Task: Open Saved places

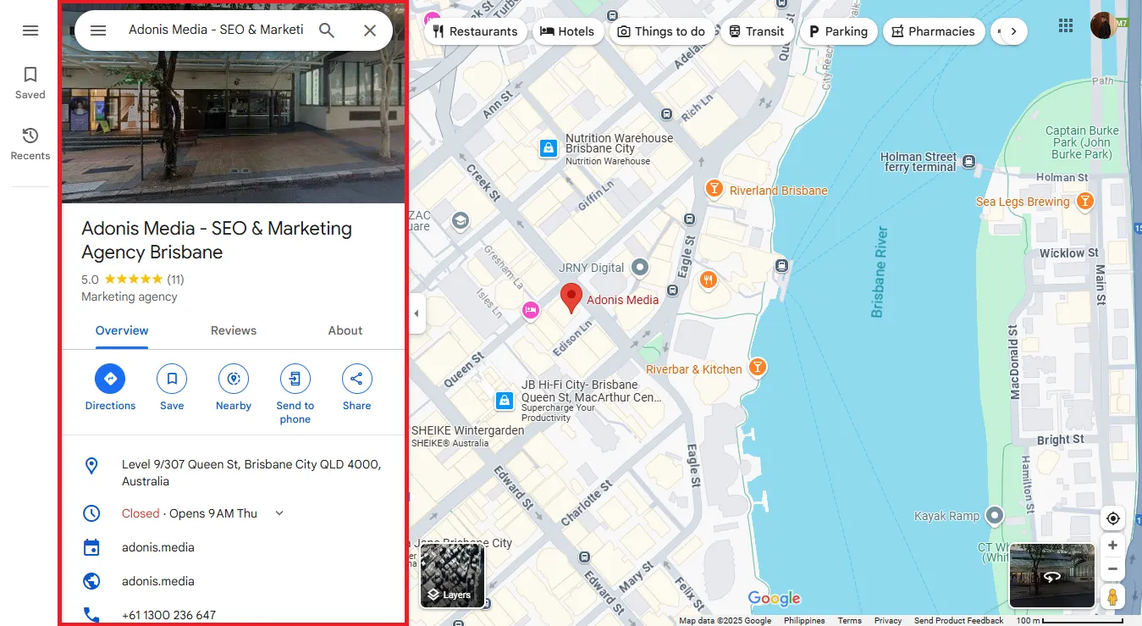Action: click(x=30, y=83)
